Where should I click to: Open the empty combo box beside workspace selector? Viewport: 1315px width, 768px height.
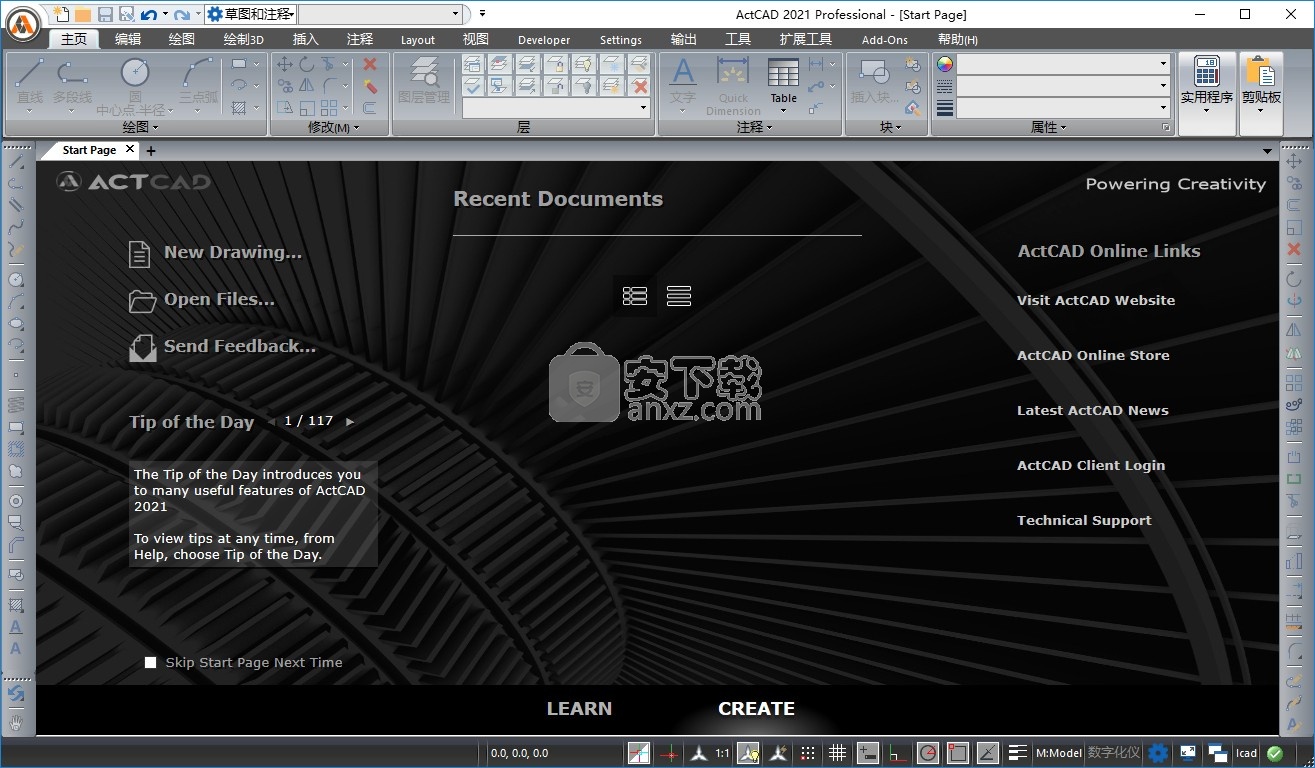381,14
